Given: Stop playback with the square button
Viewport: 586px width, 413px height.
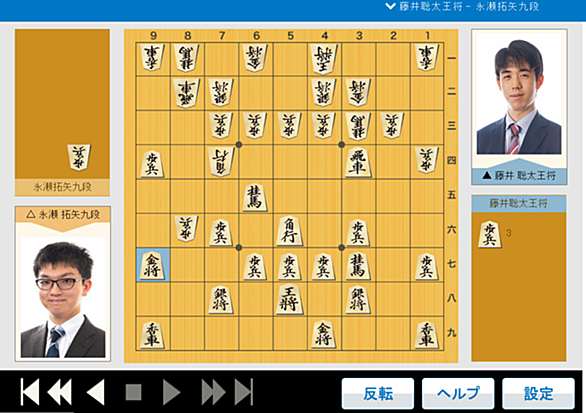Looking at the screenshot, I should pyautogui.click(x=133, y=392).
